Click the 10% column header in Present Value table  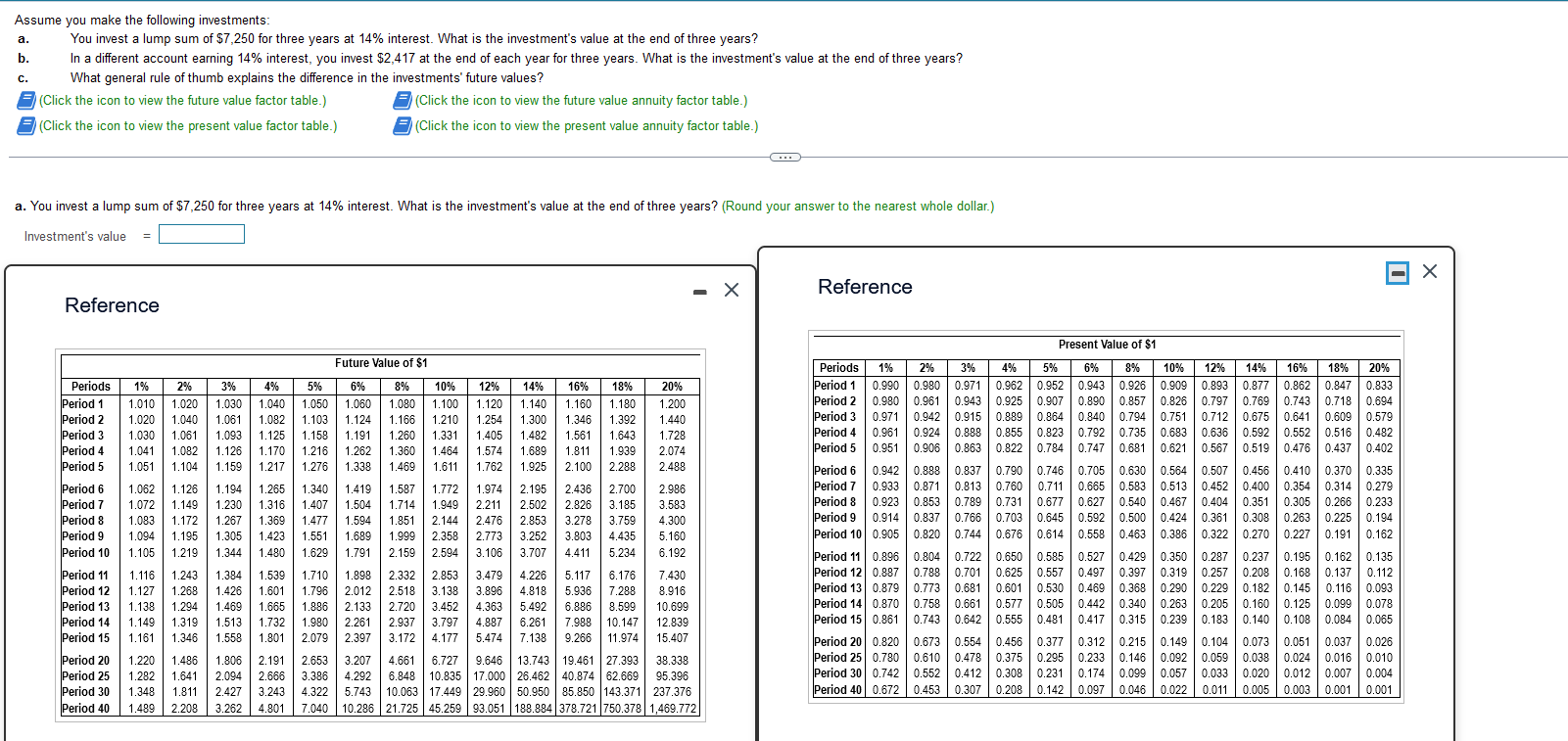point(1173,368)
